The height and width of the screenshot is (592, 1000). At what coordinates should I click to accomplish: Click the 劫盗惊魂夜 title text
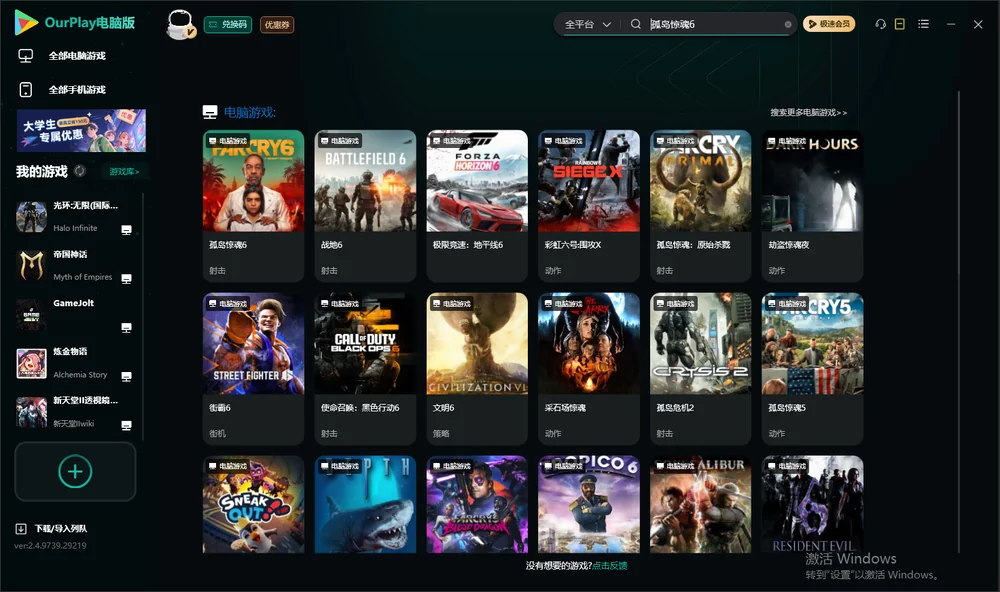788,245
